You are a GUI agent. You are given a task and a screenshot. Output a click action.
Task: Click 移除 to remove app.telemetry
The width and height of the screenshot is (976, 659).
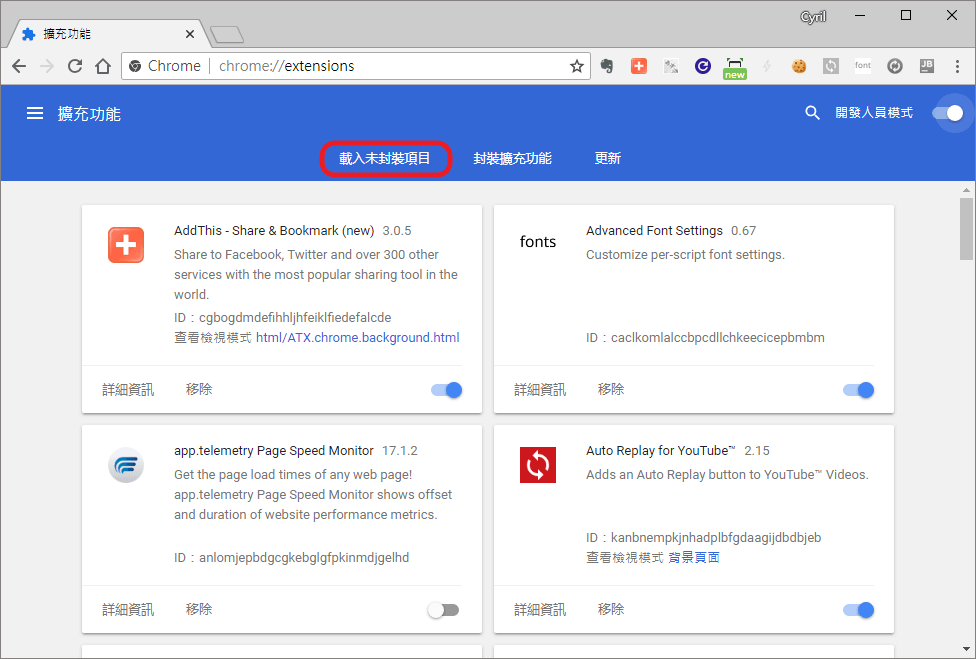(x=199, y=609)
